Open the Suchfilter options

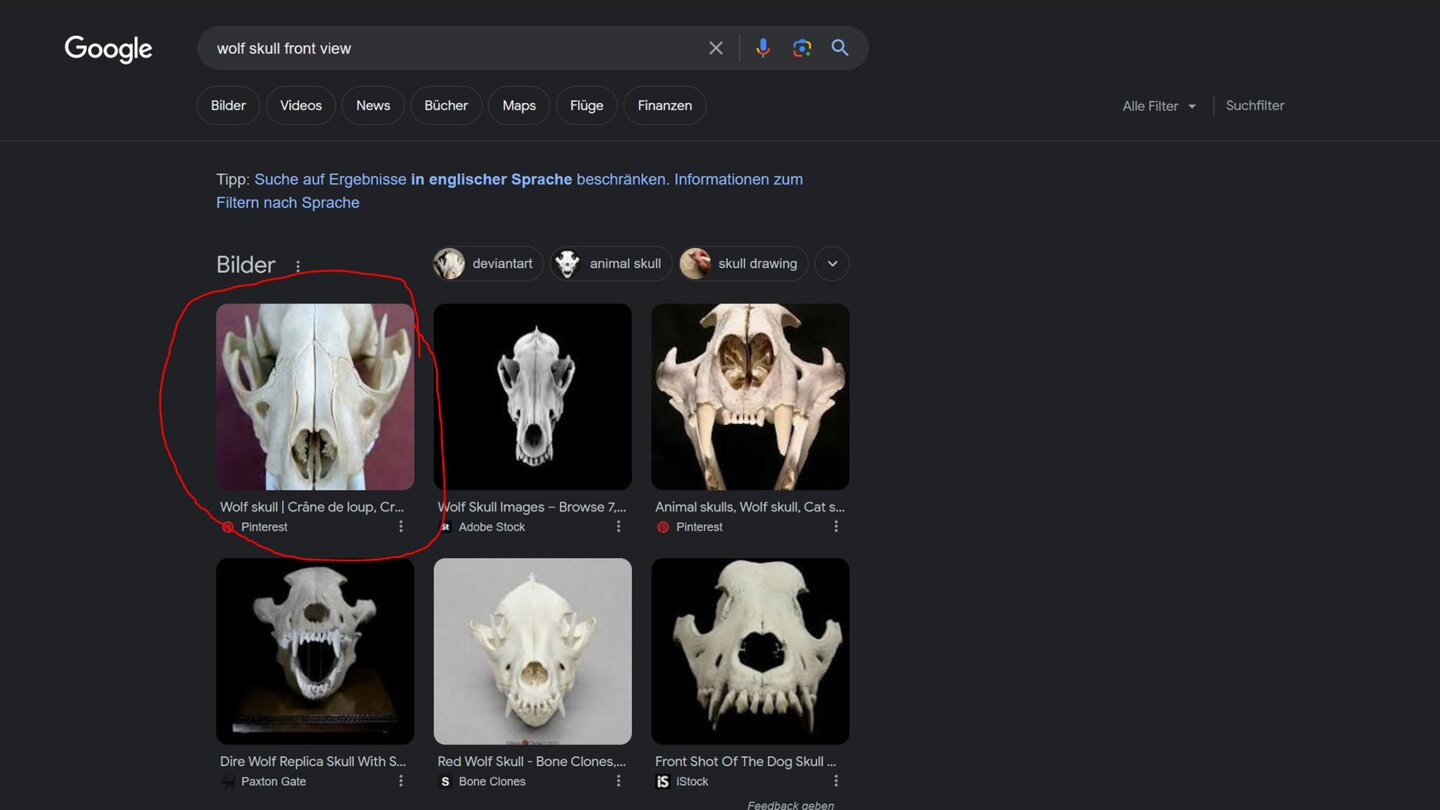pos(1255,105)
